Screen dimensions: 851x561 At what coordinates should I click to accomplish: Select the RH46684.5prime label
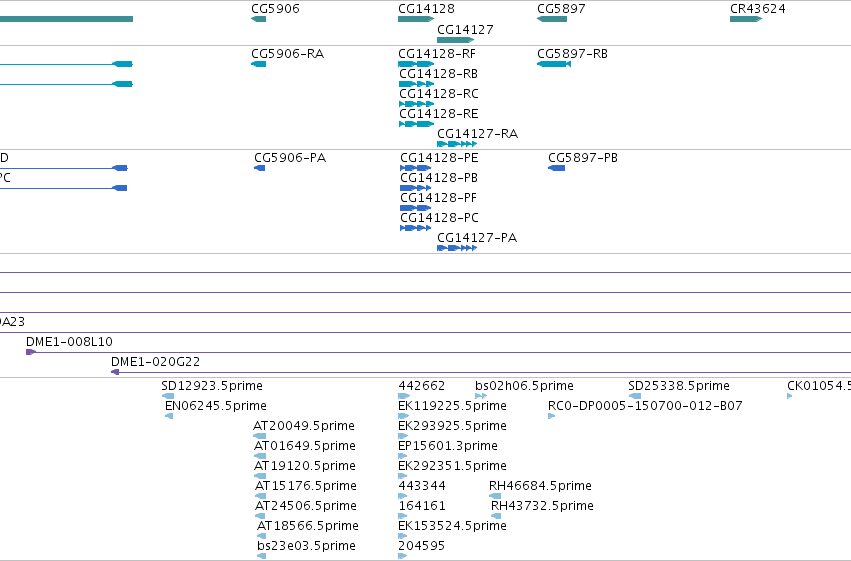coord(541,486)
